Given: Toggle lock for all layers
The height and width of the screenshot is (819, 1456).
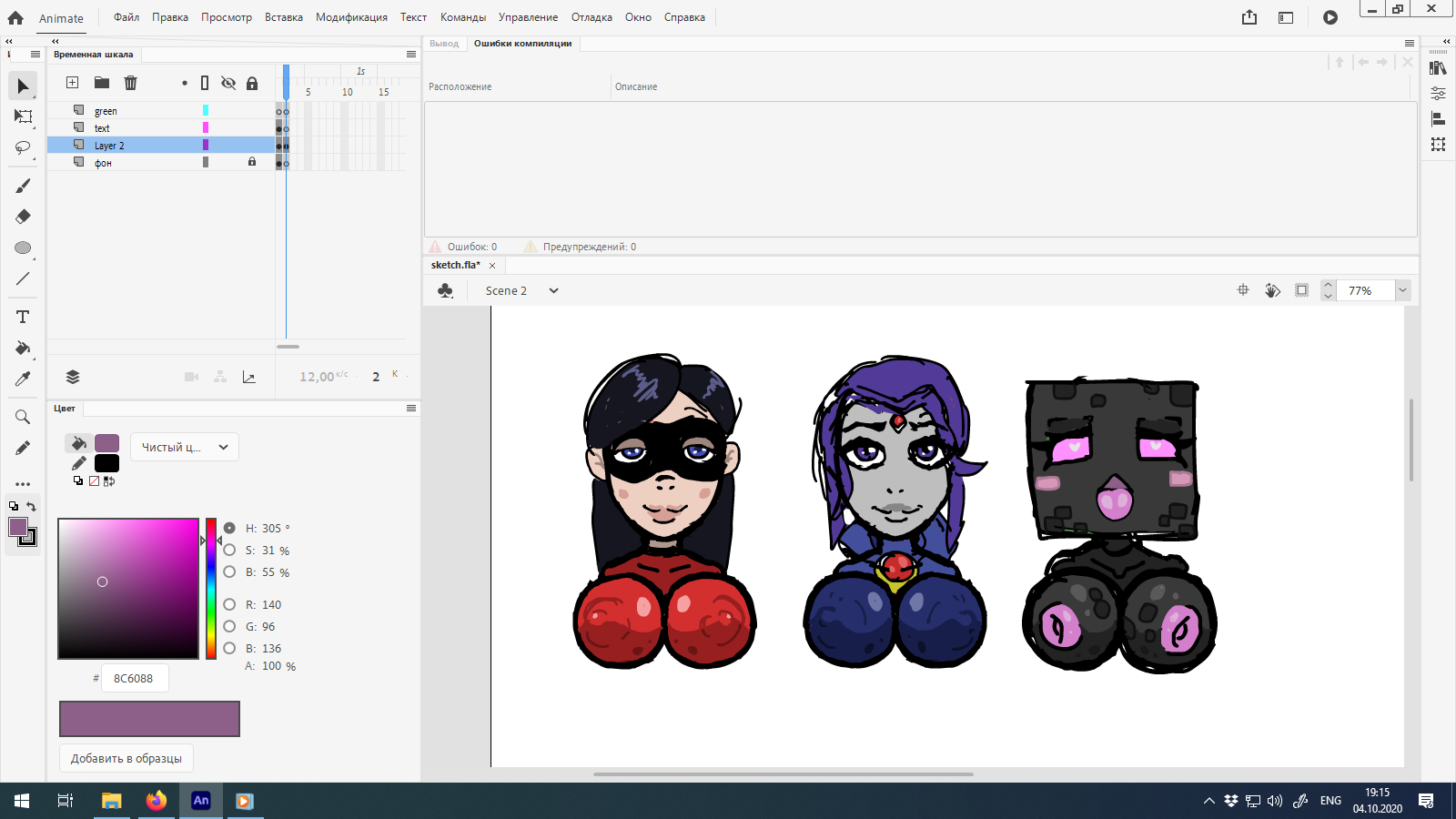Looking at the screenshot, I should (x=252, y=83).
